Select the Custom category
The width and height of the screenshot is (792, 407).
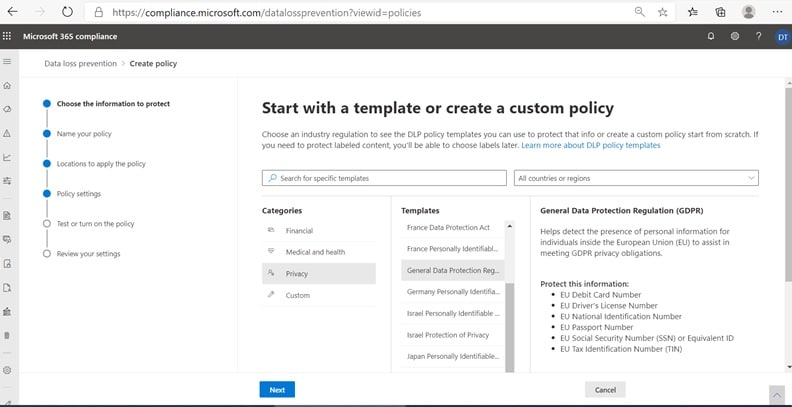(319, 295)
